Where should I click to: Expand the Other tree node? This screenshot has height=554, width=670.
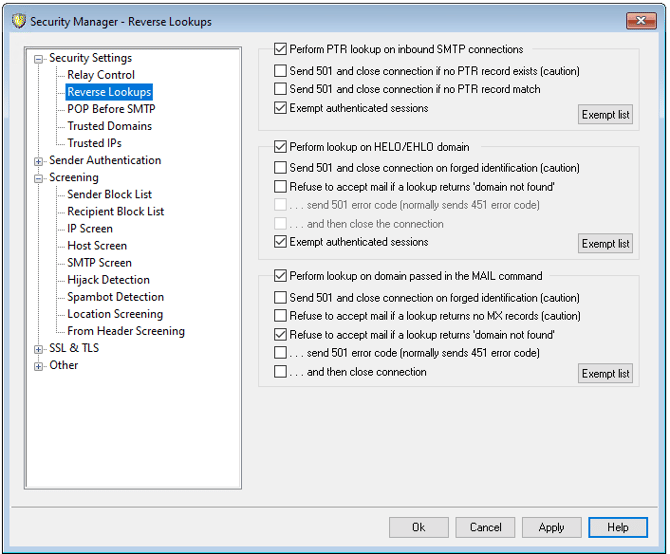pyautogui.click(x=39, y=366)
